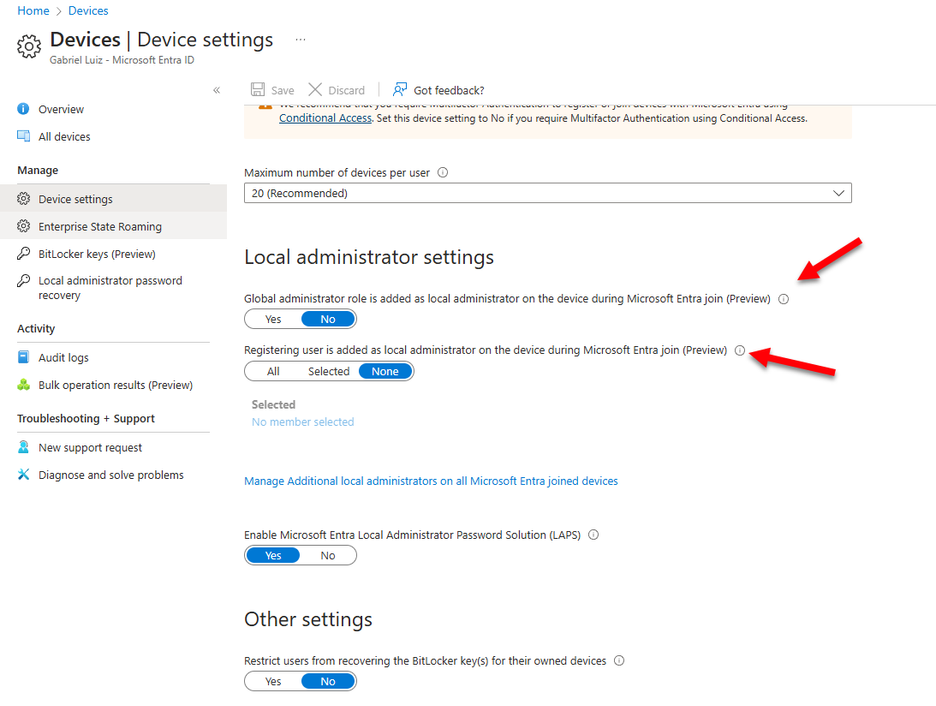Open the more options ellipsis beside Device settings
This screenshot has height=706, width=936.
pyautogui.click(x=300, y=39)
